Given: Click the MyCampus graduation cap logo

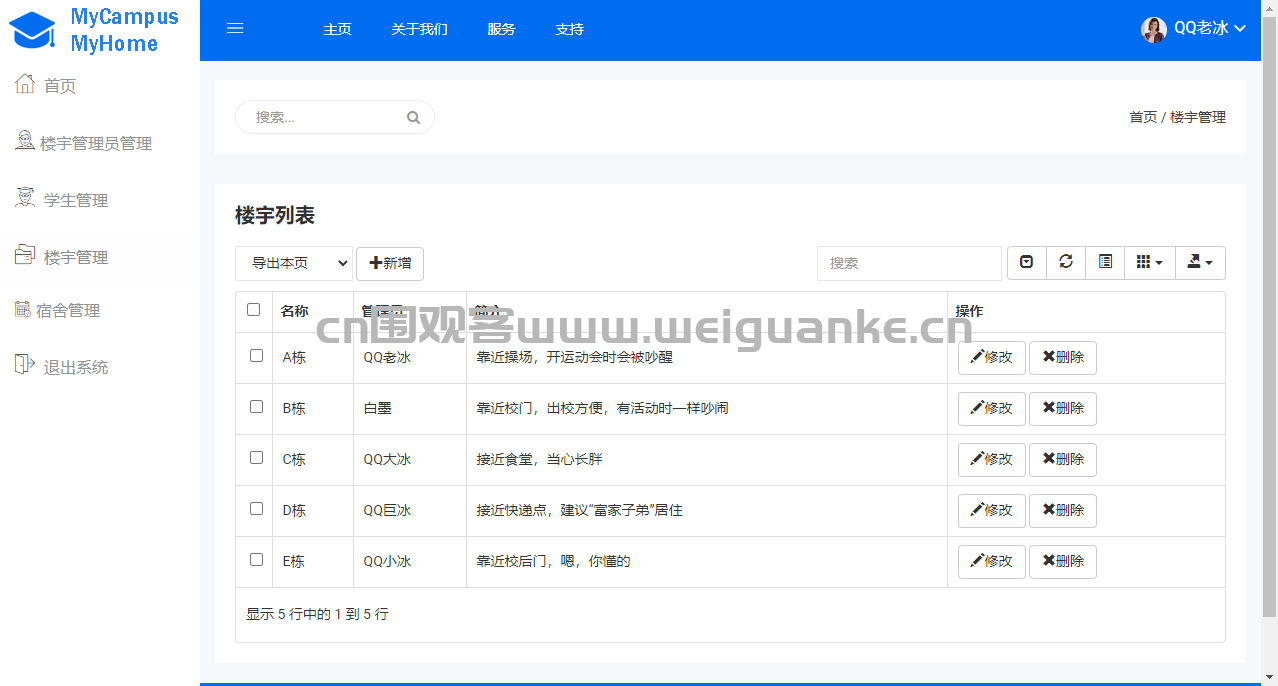Looking at the screenshot, I should click(x=33, y=30).
